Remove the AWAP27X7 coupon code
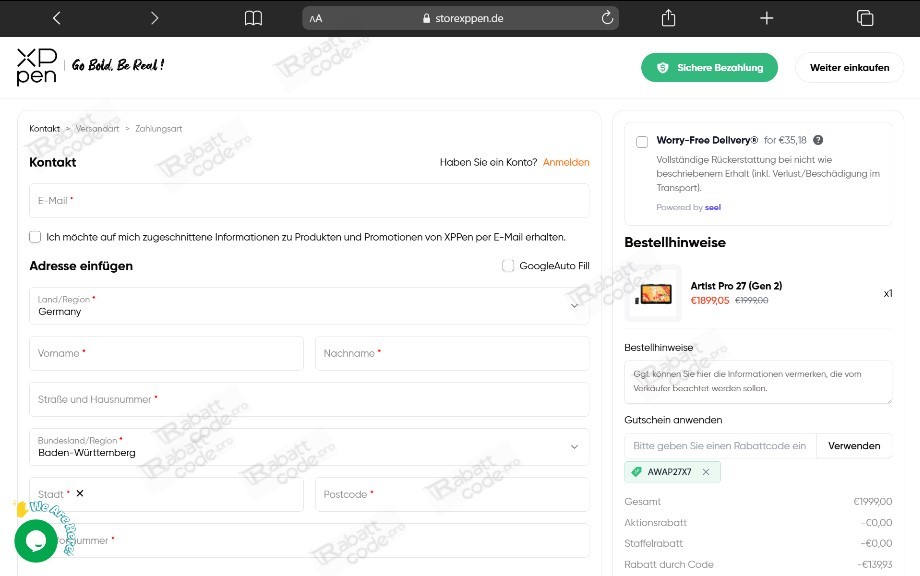This screenshot has height=576, width=920. pos(706,472)
